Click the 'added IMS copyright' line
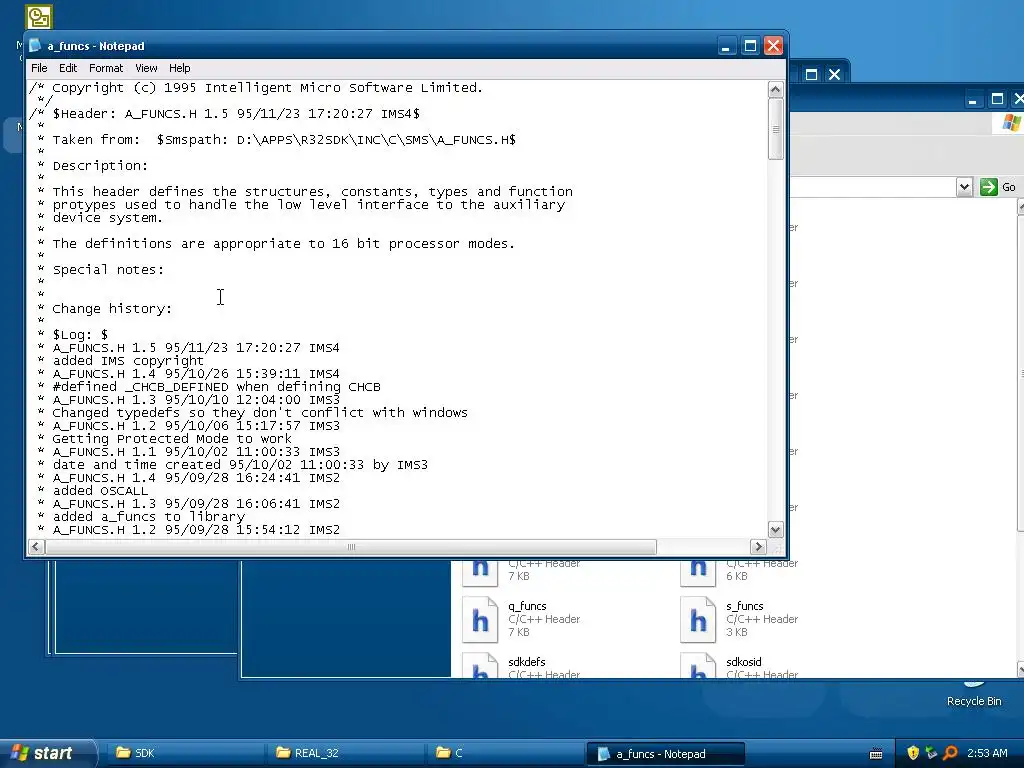Viewport: 1024px width, 768px height. 128,361
